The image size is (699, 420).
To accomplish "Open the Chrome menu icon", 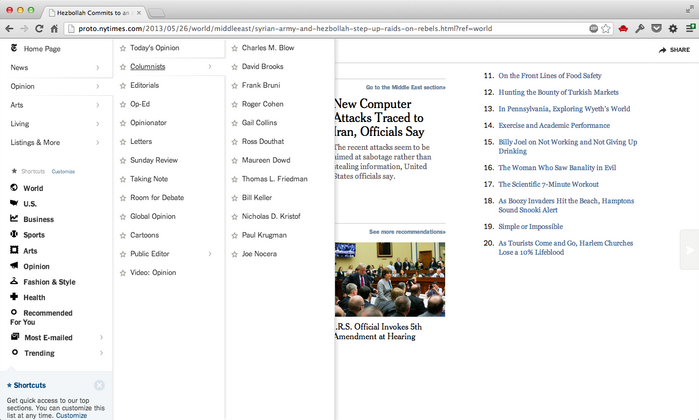I will click(x=690, y=29).
